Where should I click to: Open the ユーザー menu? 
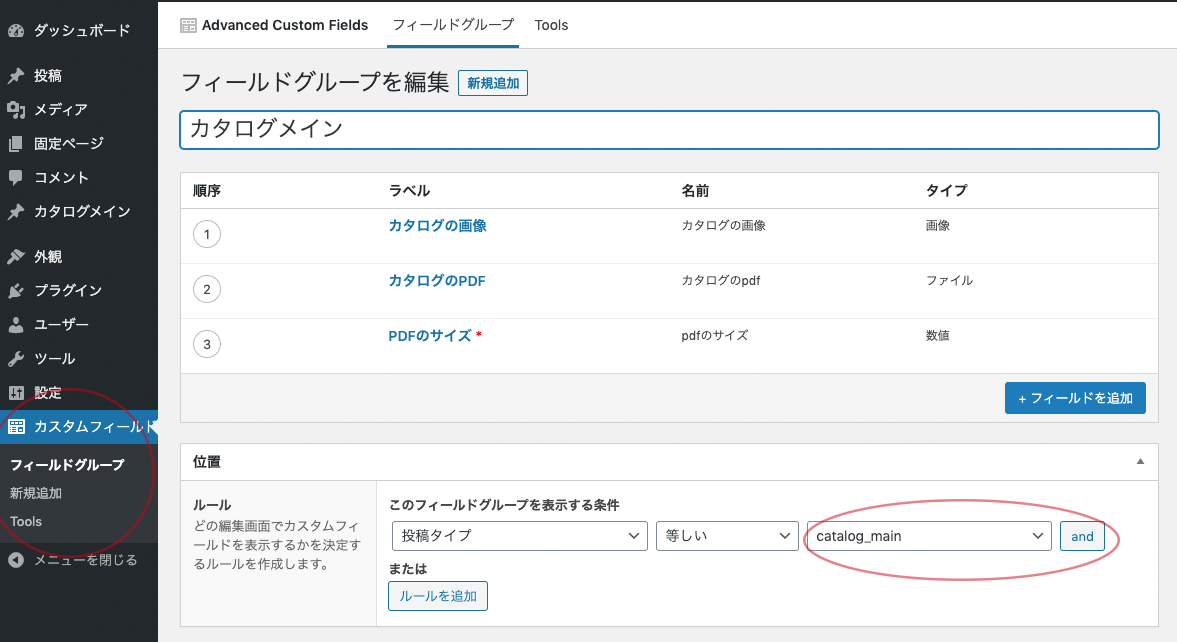62,324
